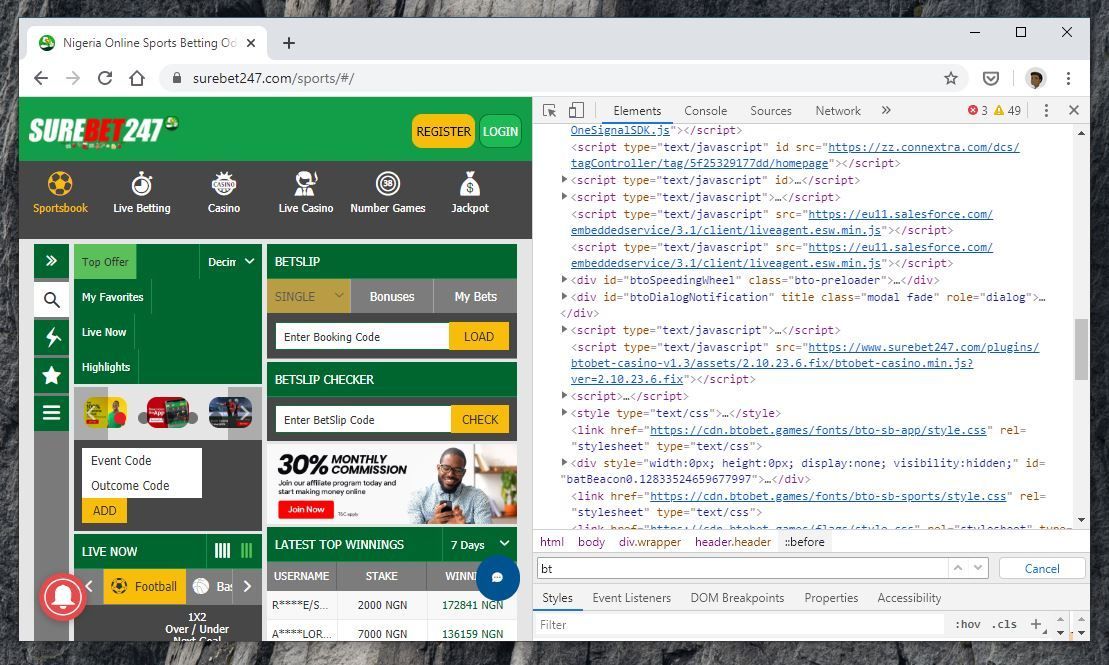Expand the btoSpeedingWheel div node
1109x665 pixels.
coord(564,279)
